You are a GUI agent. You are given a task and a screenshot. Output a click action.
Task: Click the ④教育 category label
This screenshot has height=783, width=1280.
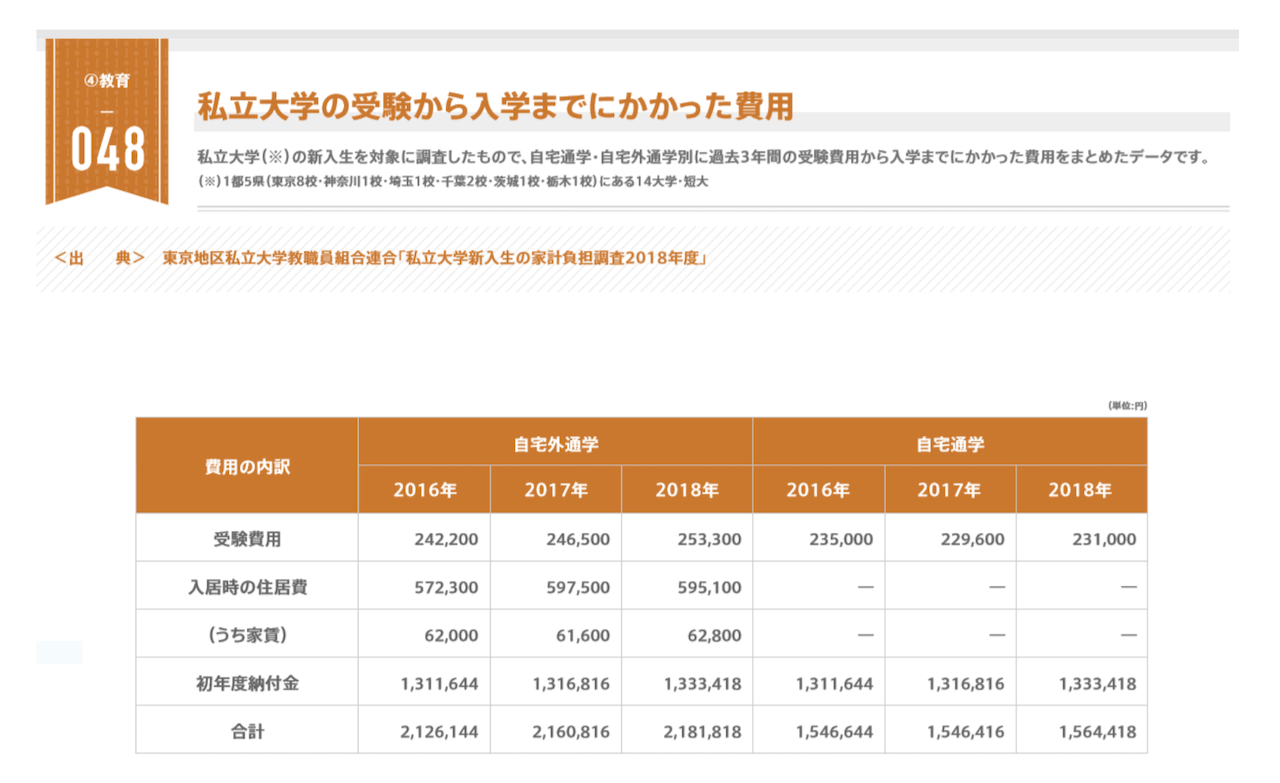pos(107,79)
